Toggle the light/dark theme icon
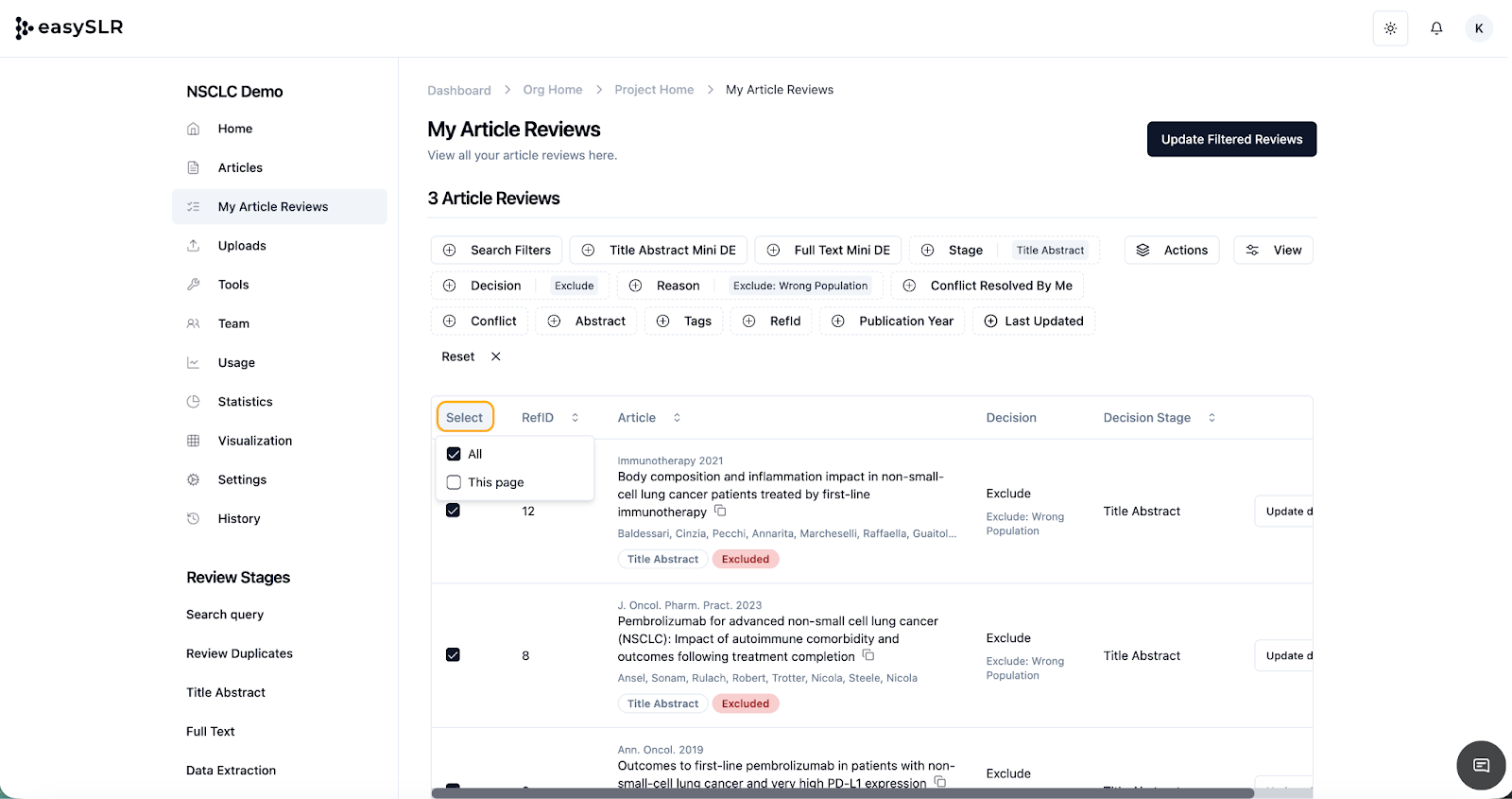Image resolution: width=1512 pixels, height=799 pixels. coord(1390,28)
